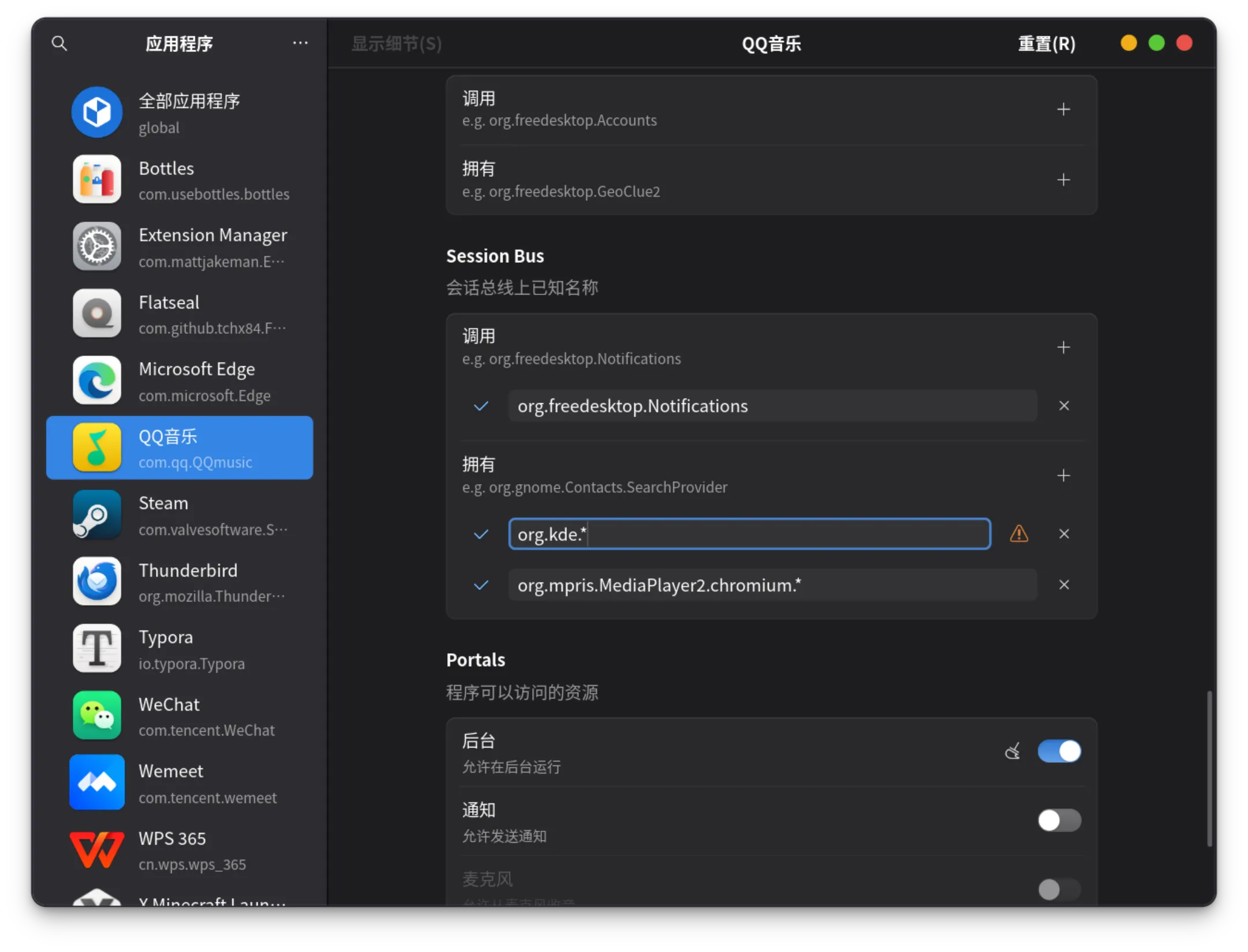
Task: Add a Session Bus talk name with the plus
Action: pos(1063,347)
